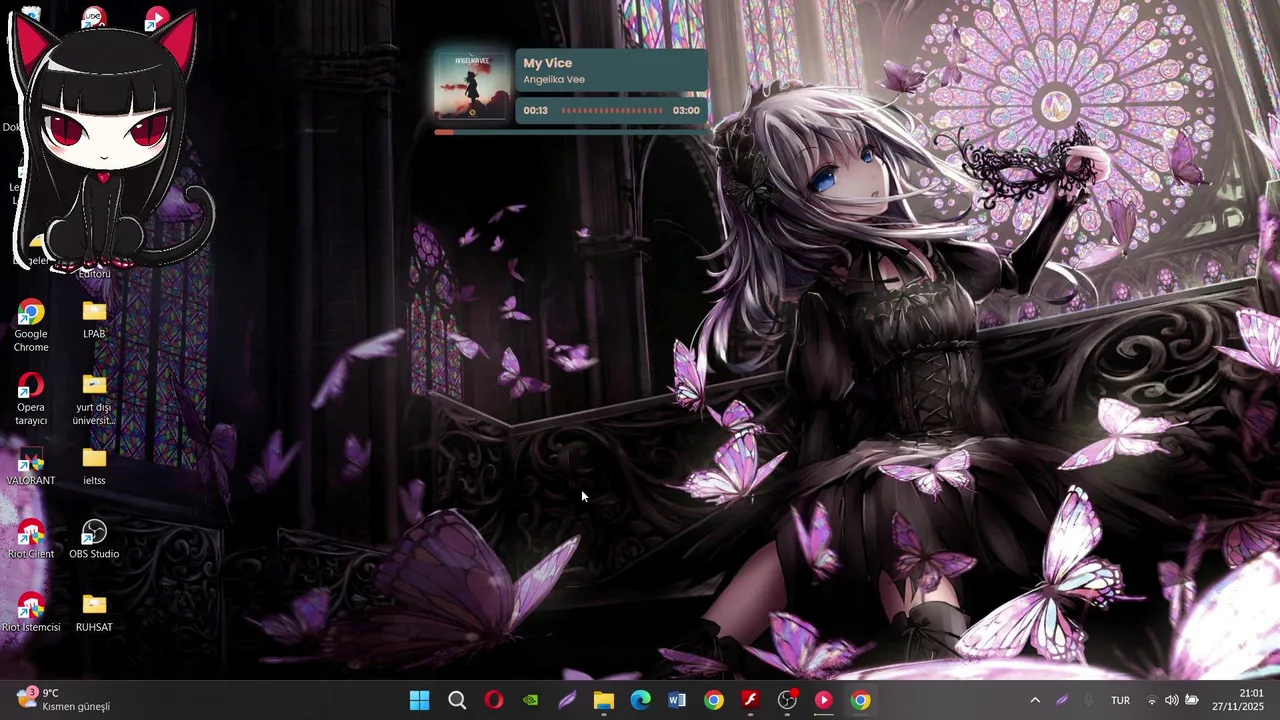Click the 00:13 elapsed time label
The height and width of the screenshot is (720, 1280).
point(535,111)
